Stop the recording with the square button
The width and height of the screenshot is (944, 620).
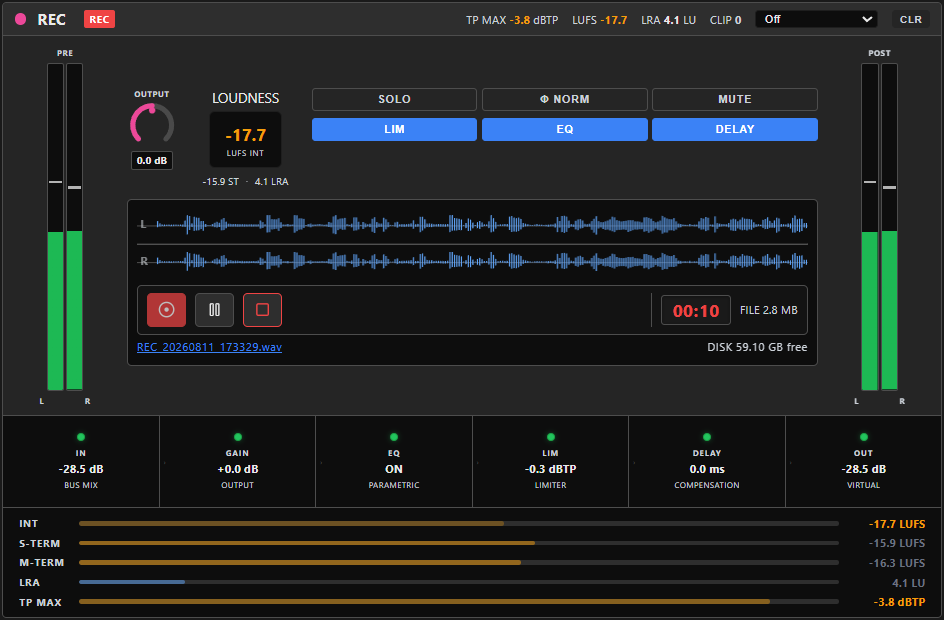(x=262, y=310)
